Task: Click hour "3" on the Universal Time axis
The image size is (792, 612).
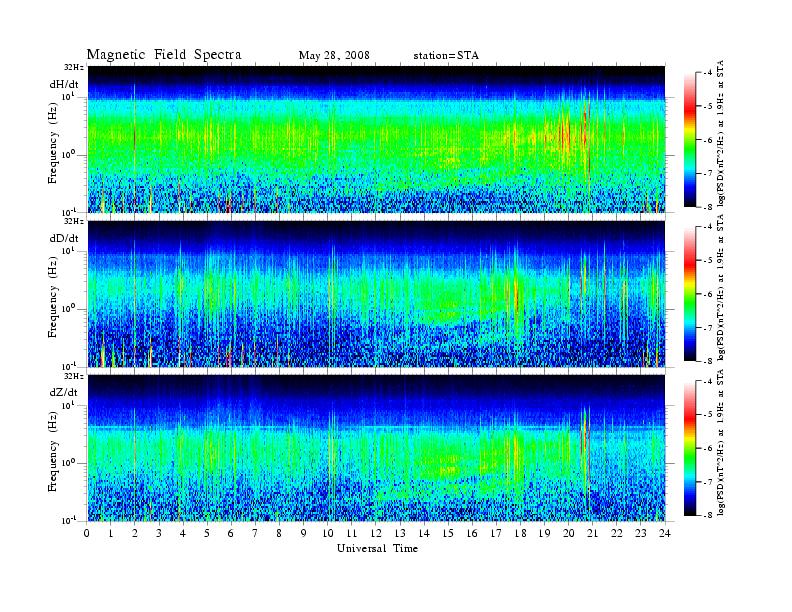Action: point(159,533)
